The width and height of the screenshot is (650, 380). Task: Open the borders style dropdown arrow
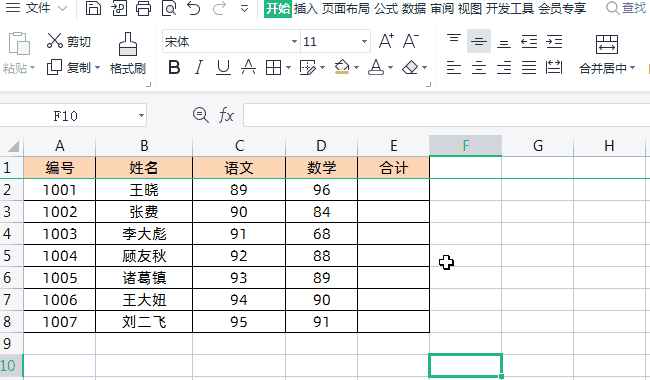click(x=288, y=68)
